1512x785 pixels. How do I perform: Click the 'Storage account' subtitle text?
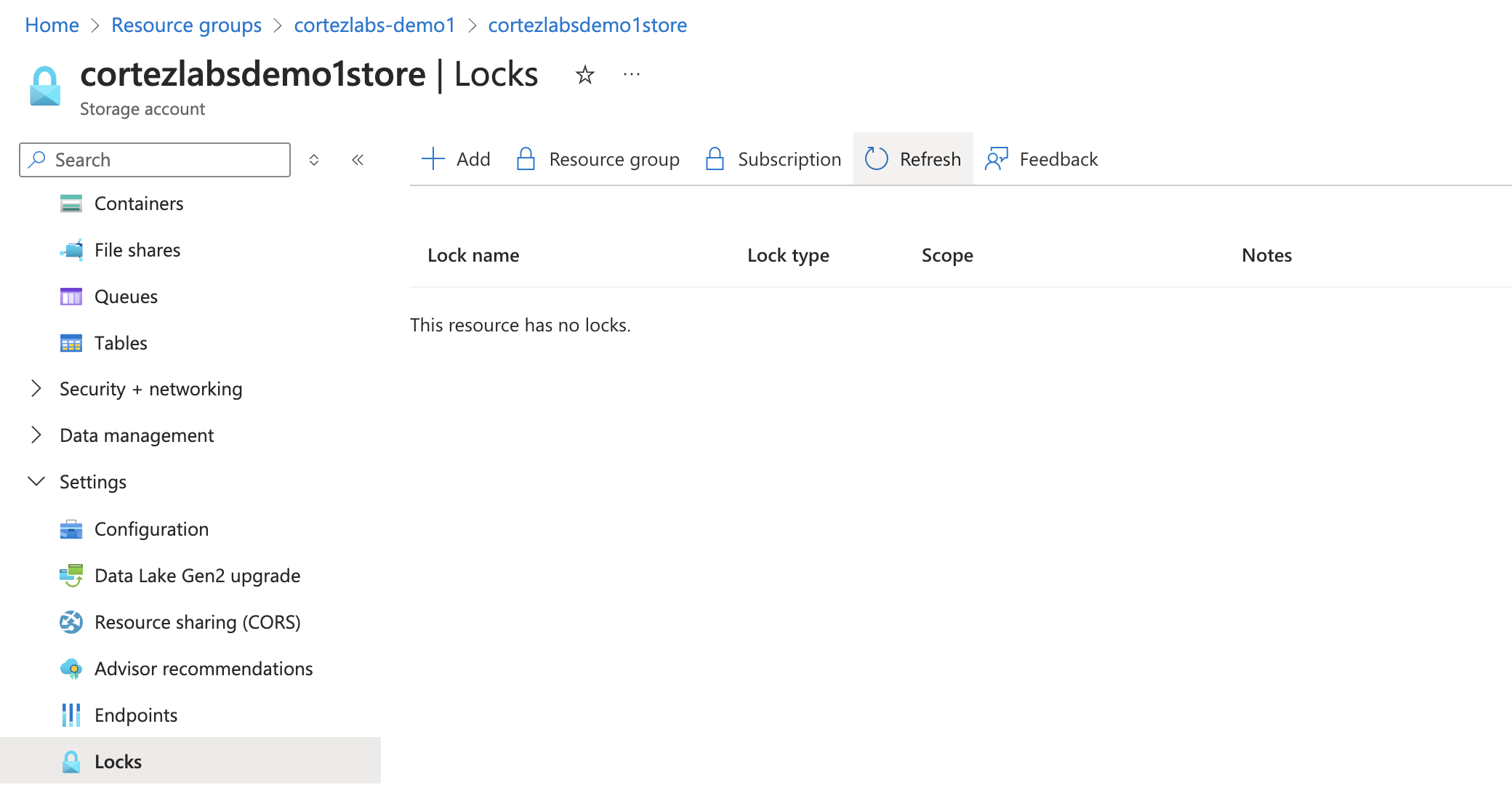tap(142, 109)
